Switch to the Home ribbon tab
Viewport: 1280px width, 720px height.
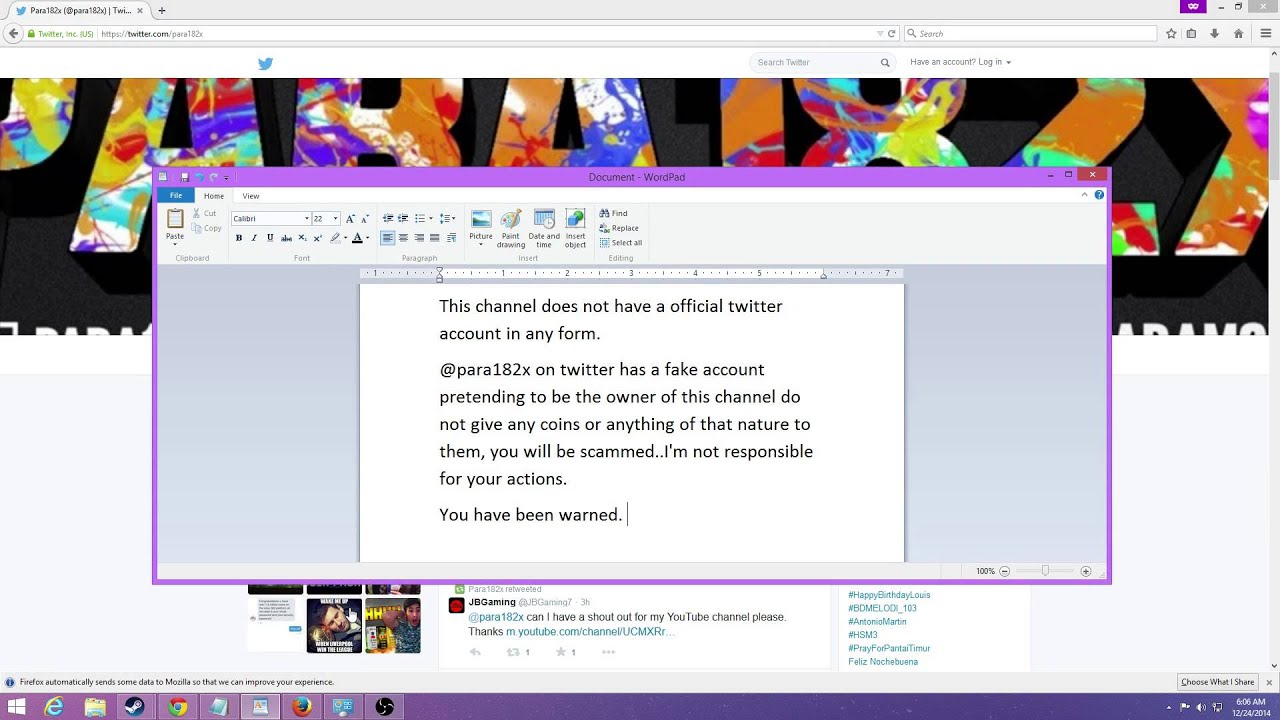[214, 196]
